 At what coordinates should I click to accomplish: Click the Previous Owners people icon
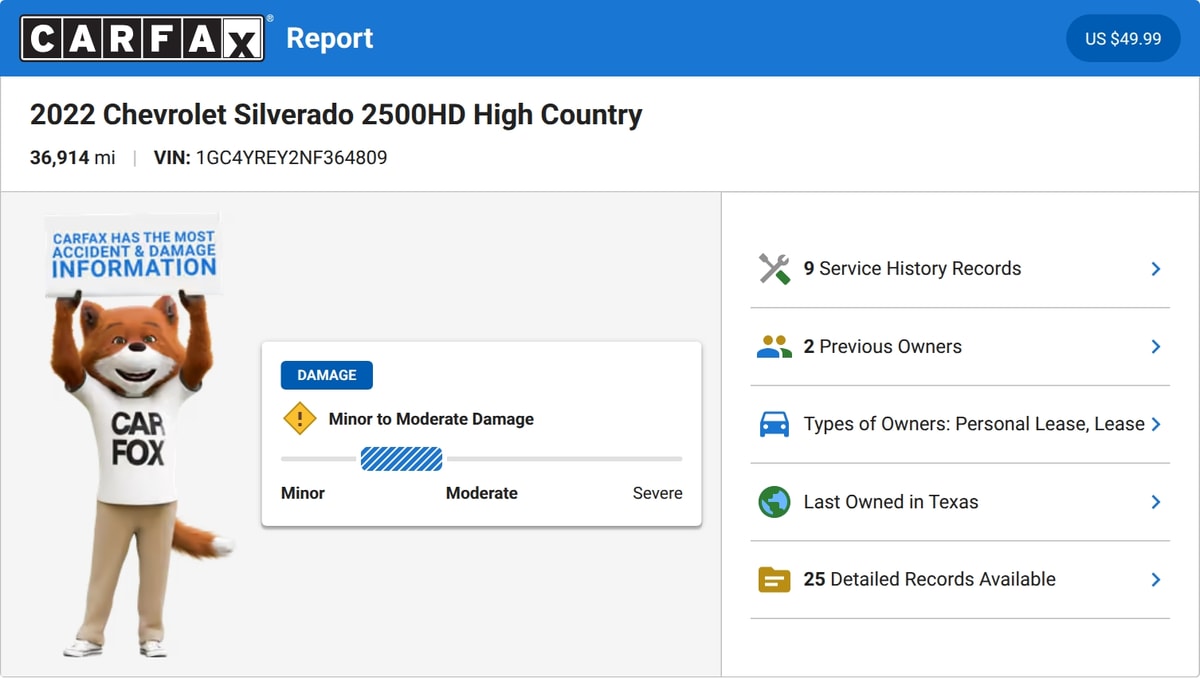click(774, 347)
